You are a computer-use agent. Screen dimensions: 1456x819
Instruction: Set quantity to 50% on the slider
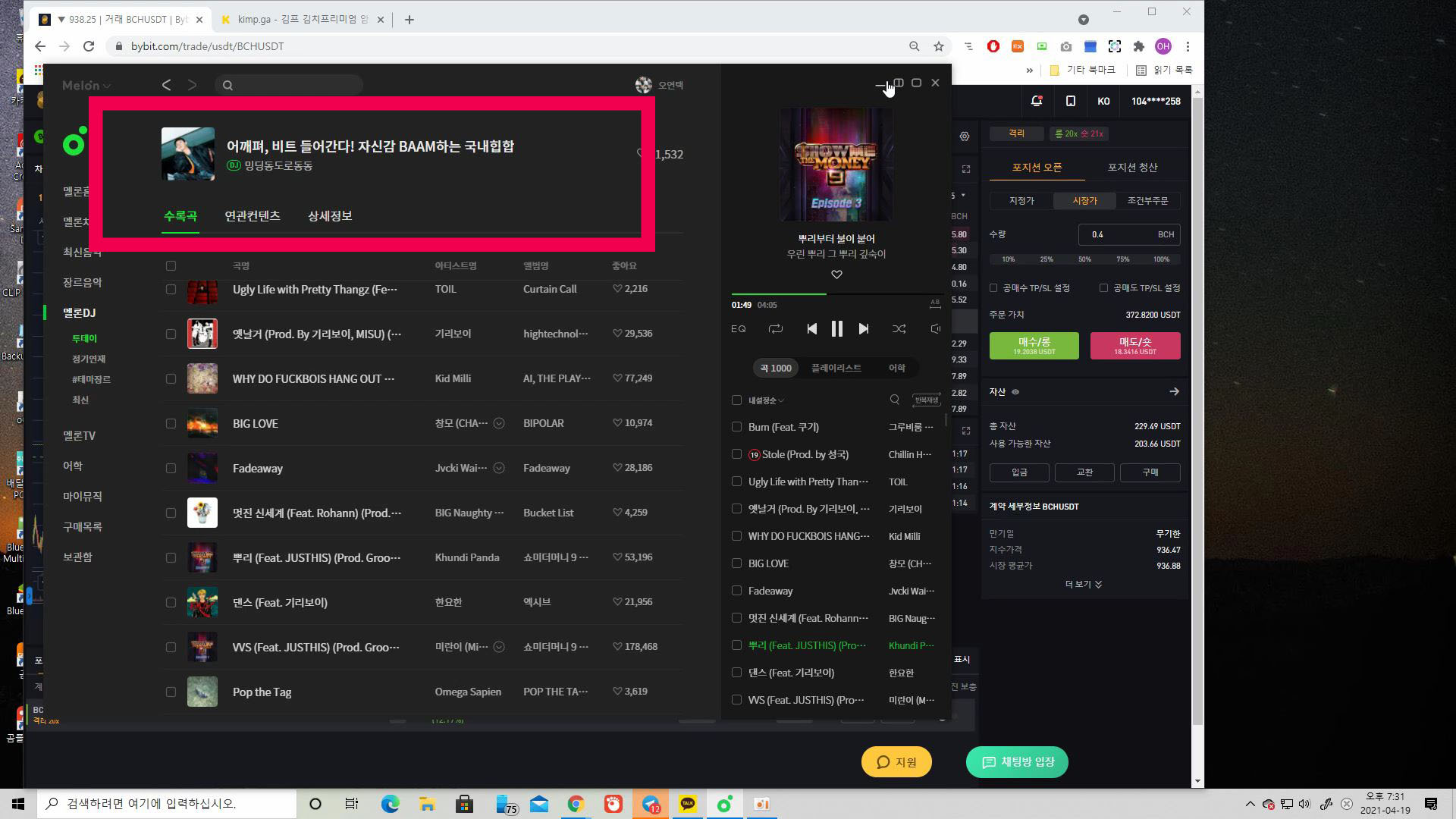[x=1084, y=259]
